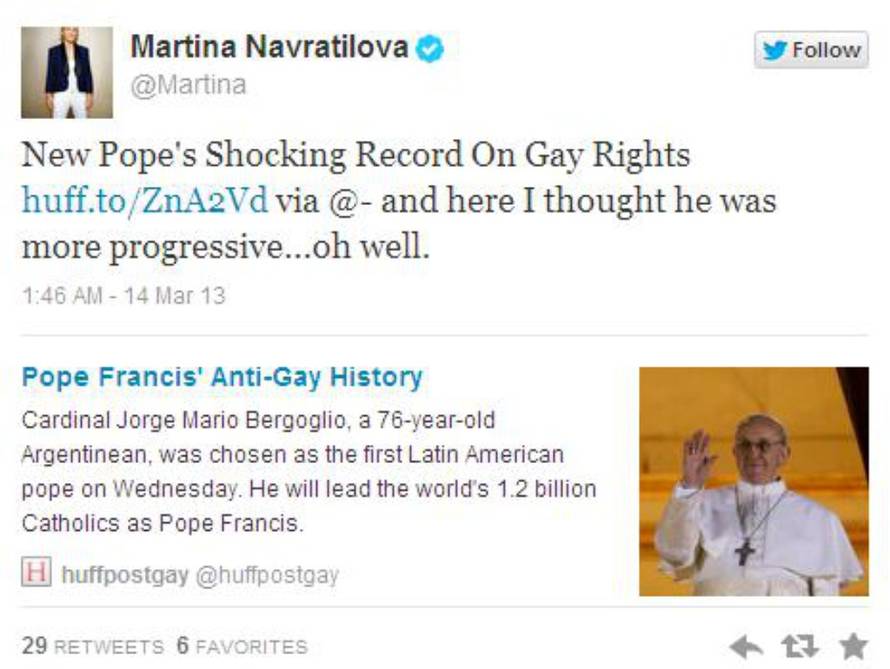
Task: View the 29 retweets list
Action: (x=93, y=646)
